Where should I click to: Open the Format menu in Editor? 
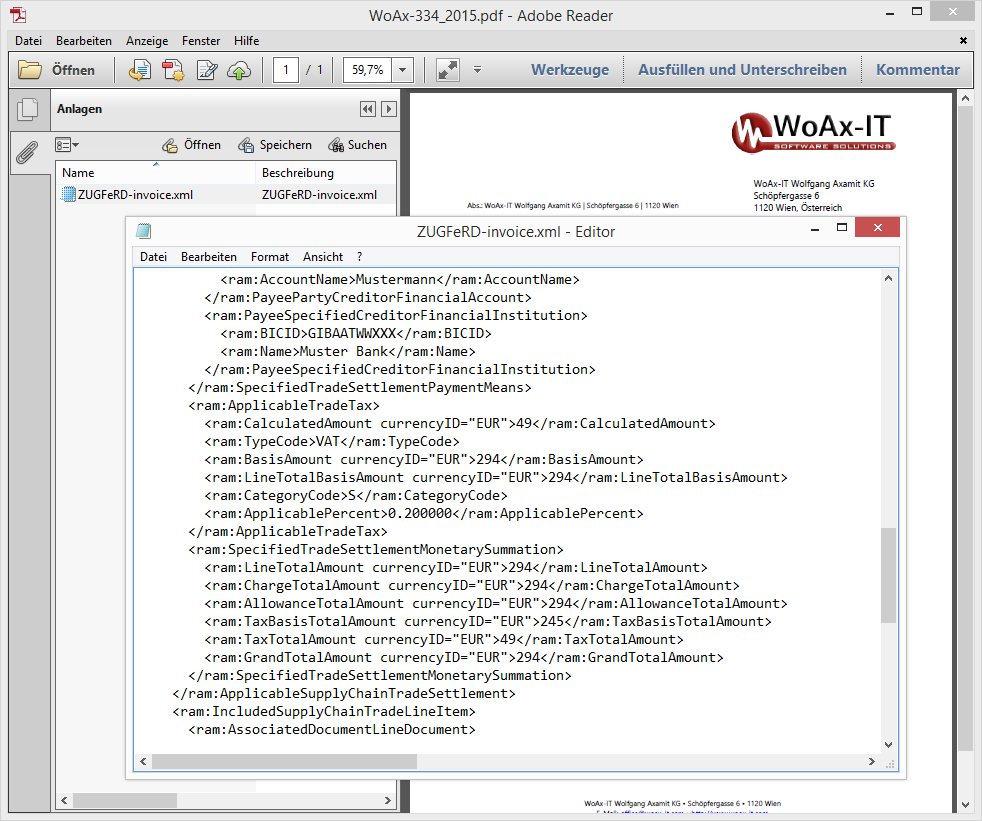tap(269, 257)
